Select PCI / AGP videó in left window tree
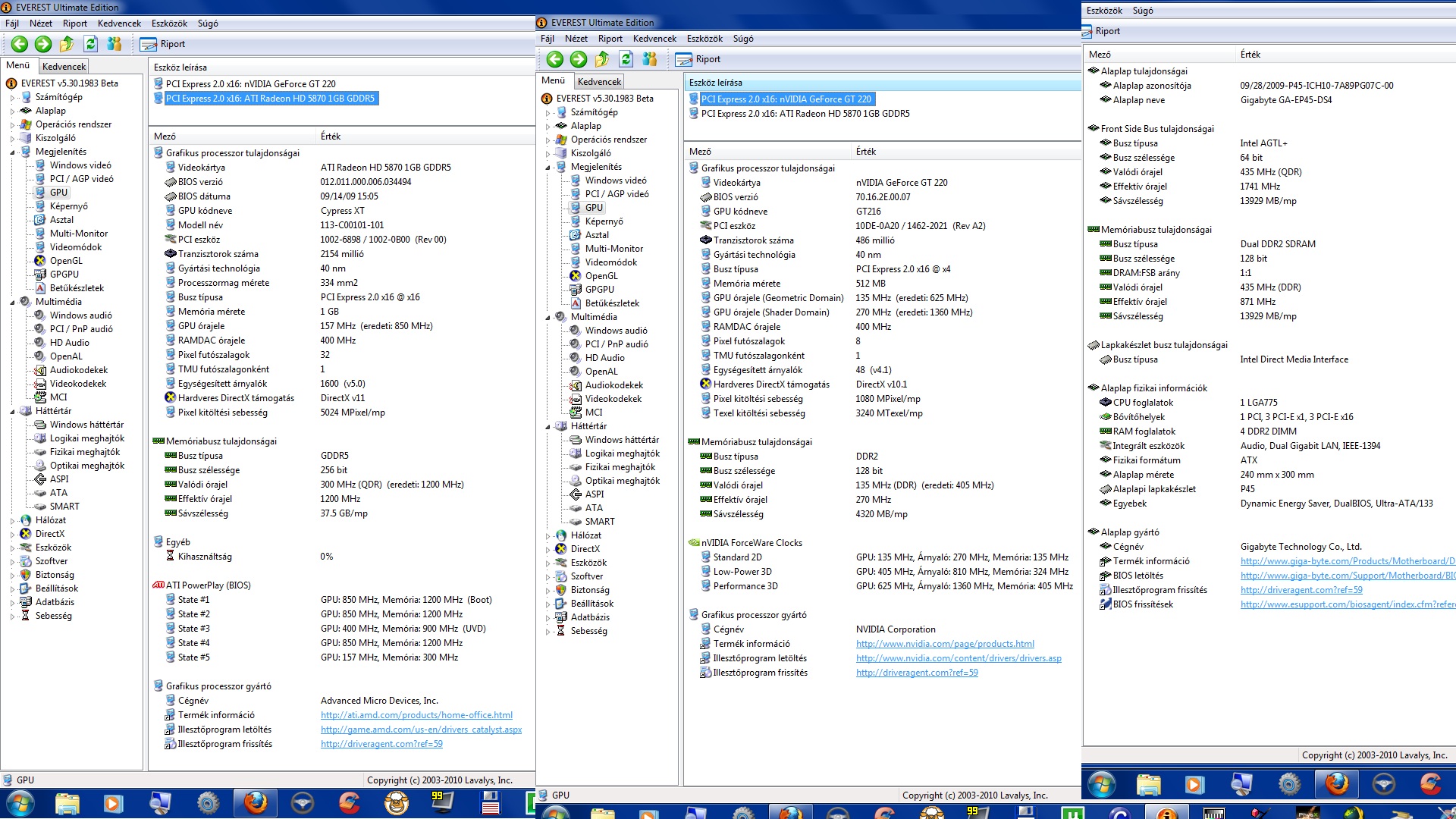 tap(81, 179)
